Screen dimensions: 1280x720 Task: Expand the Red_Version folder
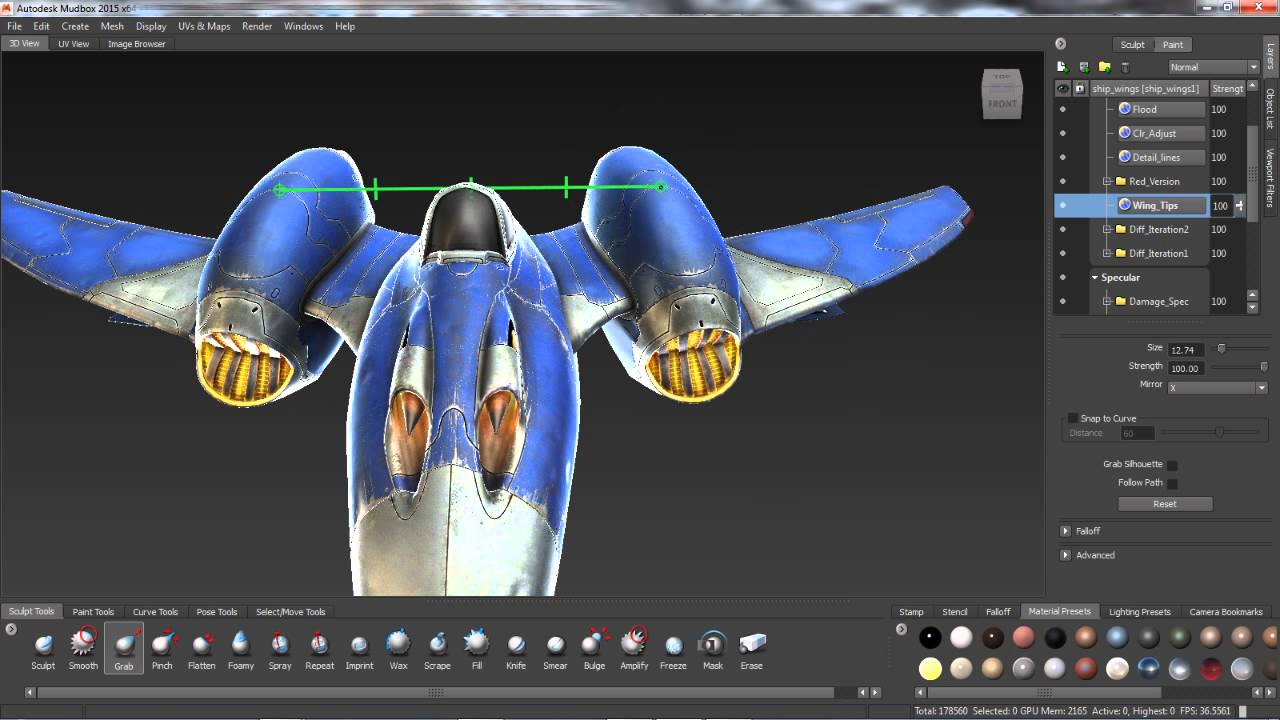tap(1107, 181)
